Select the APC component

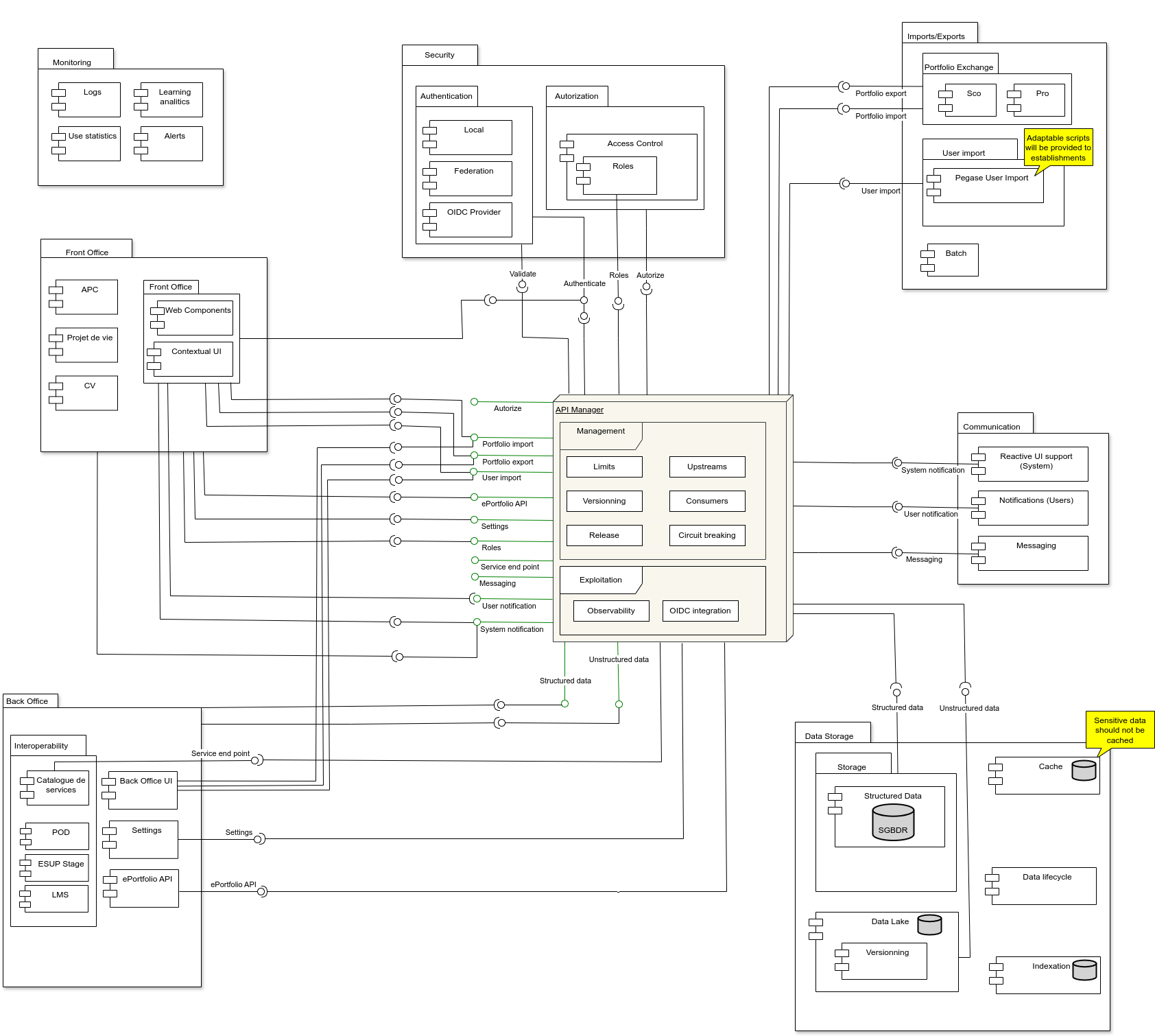(83, 297)
